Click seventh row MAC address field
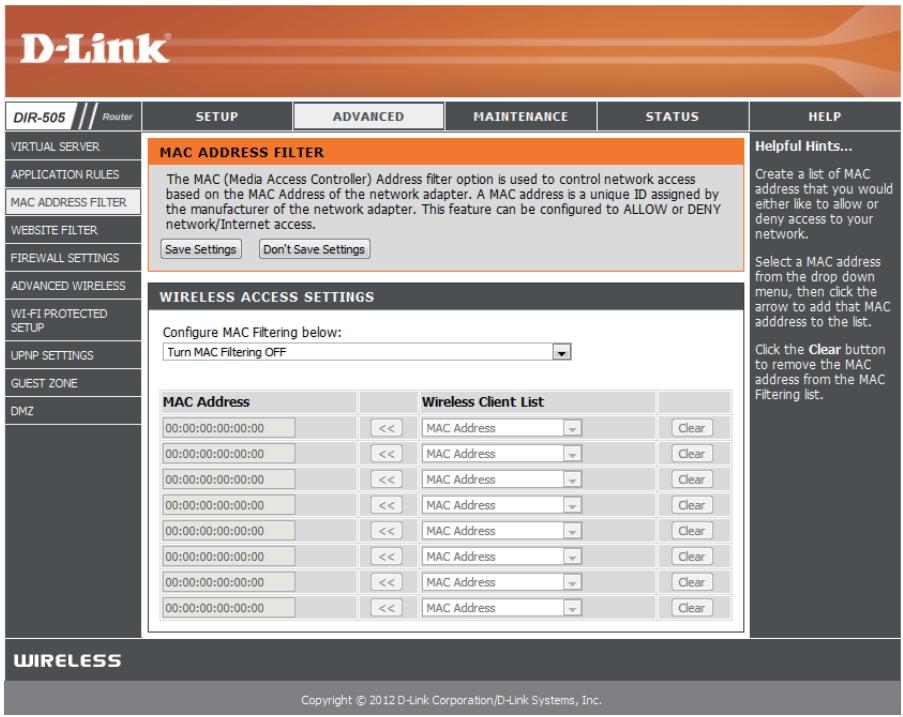The image size is (903, 717). pos(229,582)
